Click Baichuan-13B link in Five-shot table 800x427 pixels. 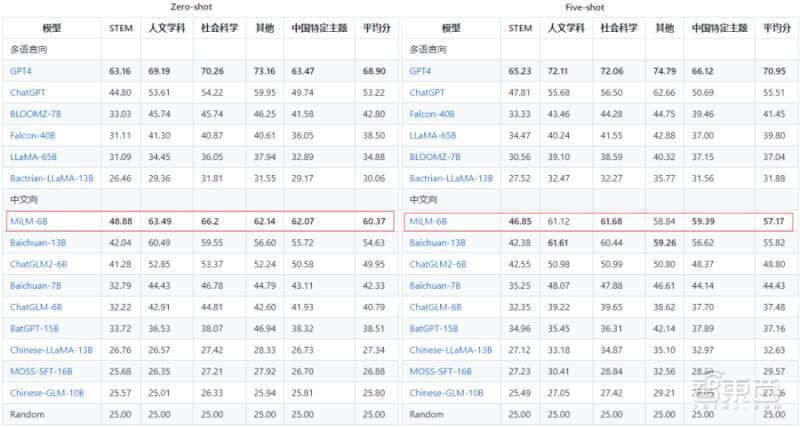tap(437, 243)
